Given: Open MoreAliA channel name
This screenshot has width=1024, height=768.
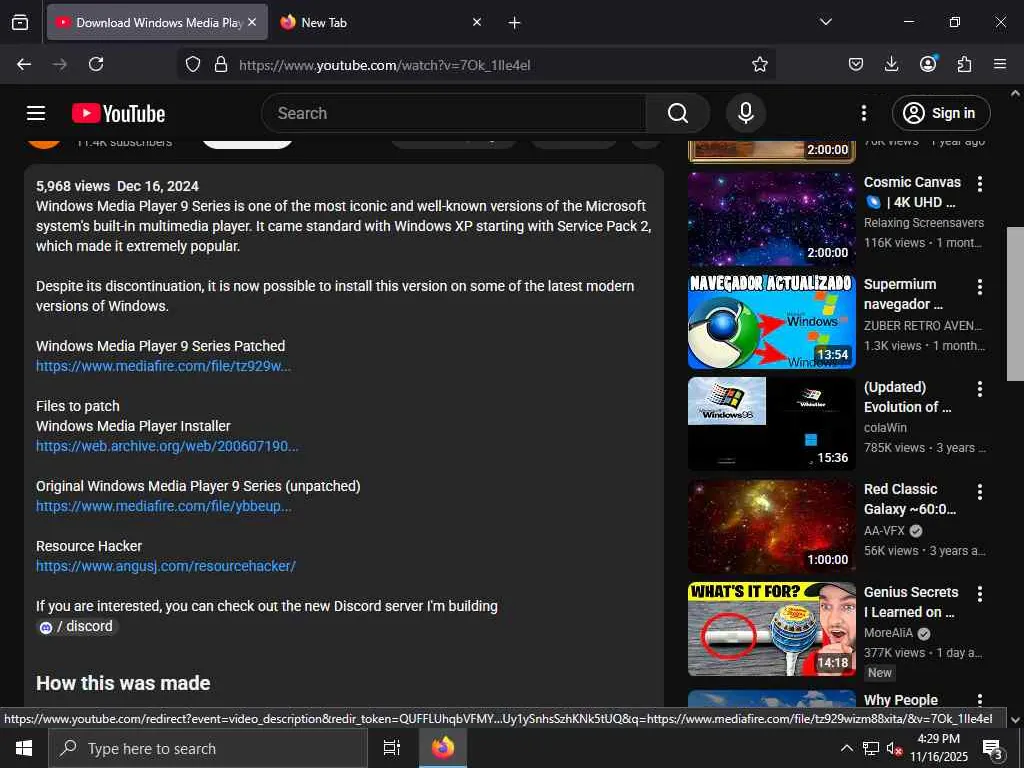Looking at the screenshot, I should 888,633.
